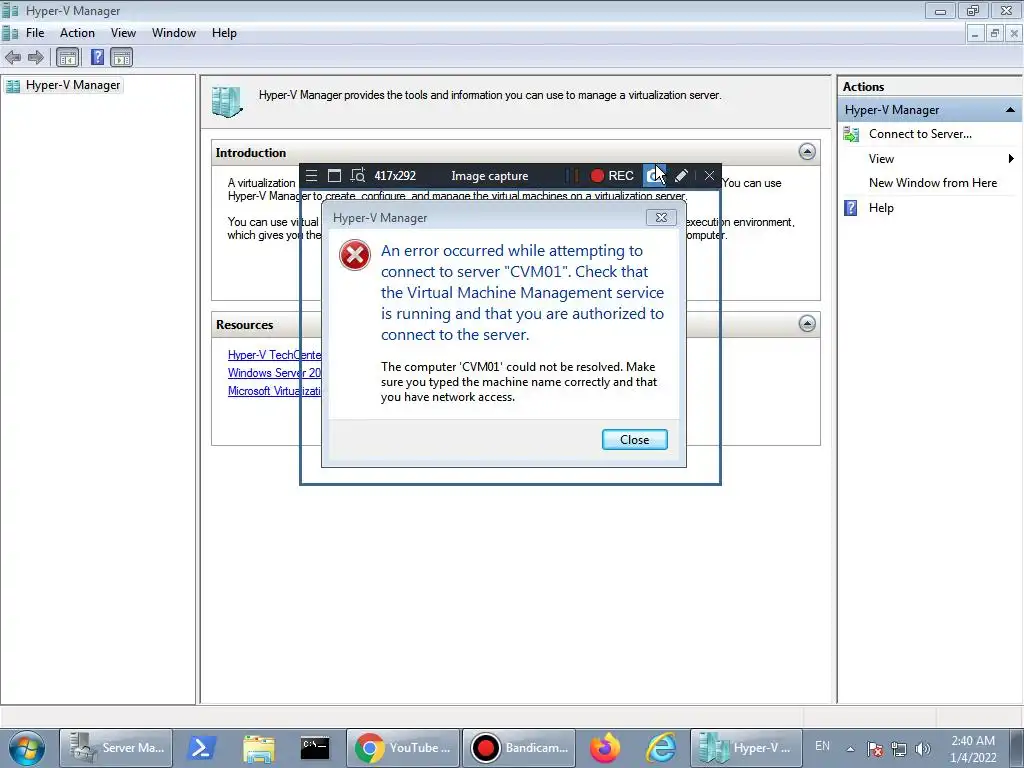Image resolution: width=1024 pixels, height=768 pixels.
Task: Close the Hyper-V Manager error dialog
Action: tap(634, 440)
